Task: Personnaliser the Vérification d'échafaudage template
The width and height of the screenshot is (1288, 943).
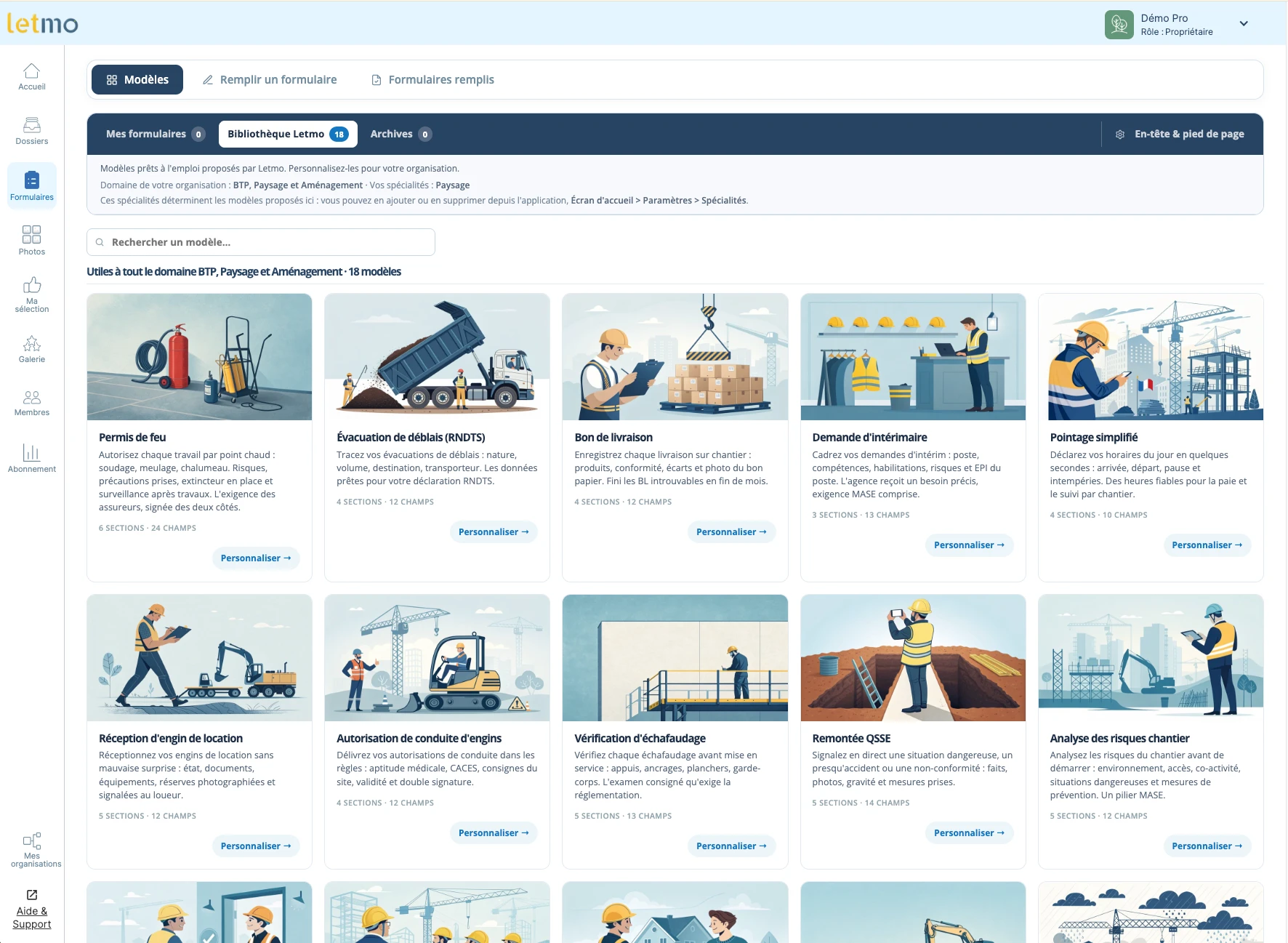Action: tap(731, 846)
